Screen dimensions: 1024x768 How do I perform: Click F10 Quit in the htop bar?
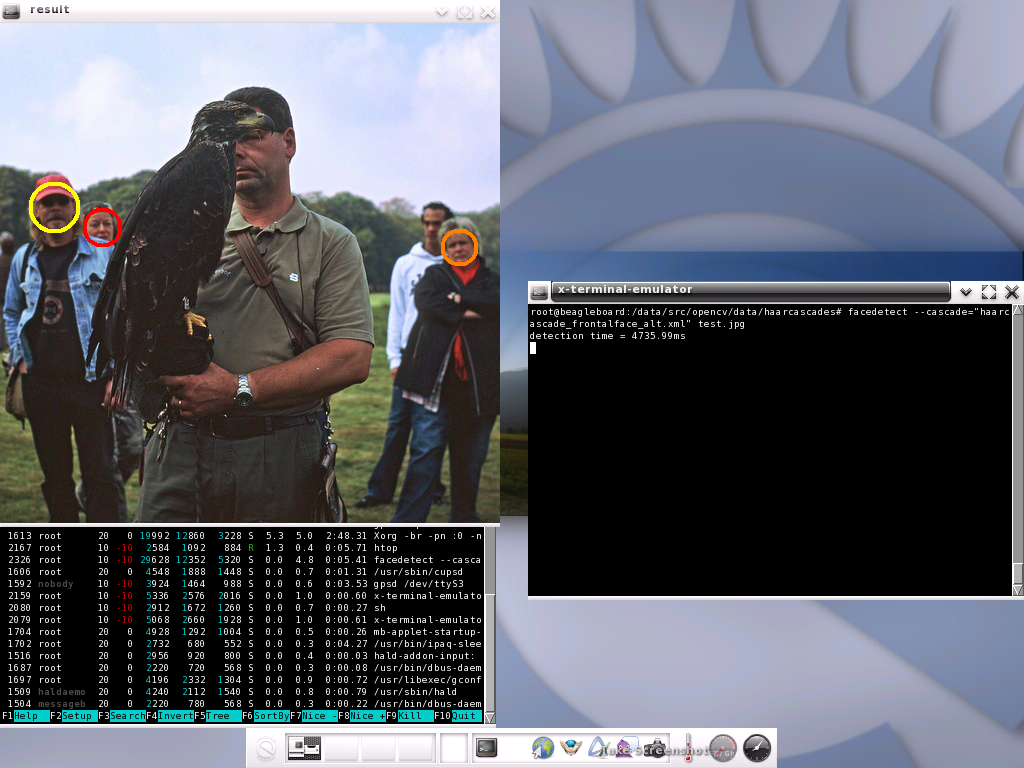464,716
